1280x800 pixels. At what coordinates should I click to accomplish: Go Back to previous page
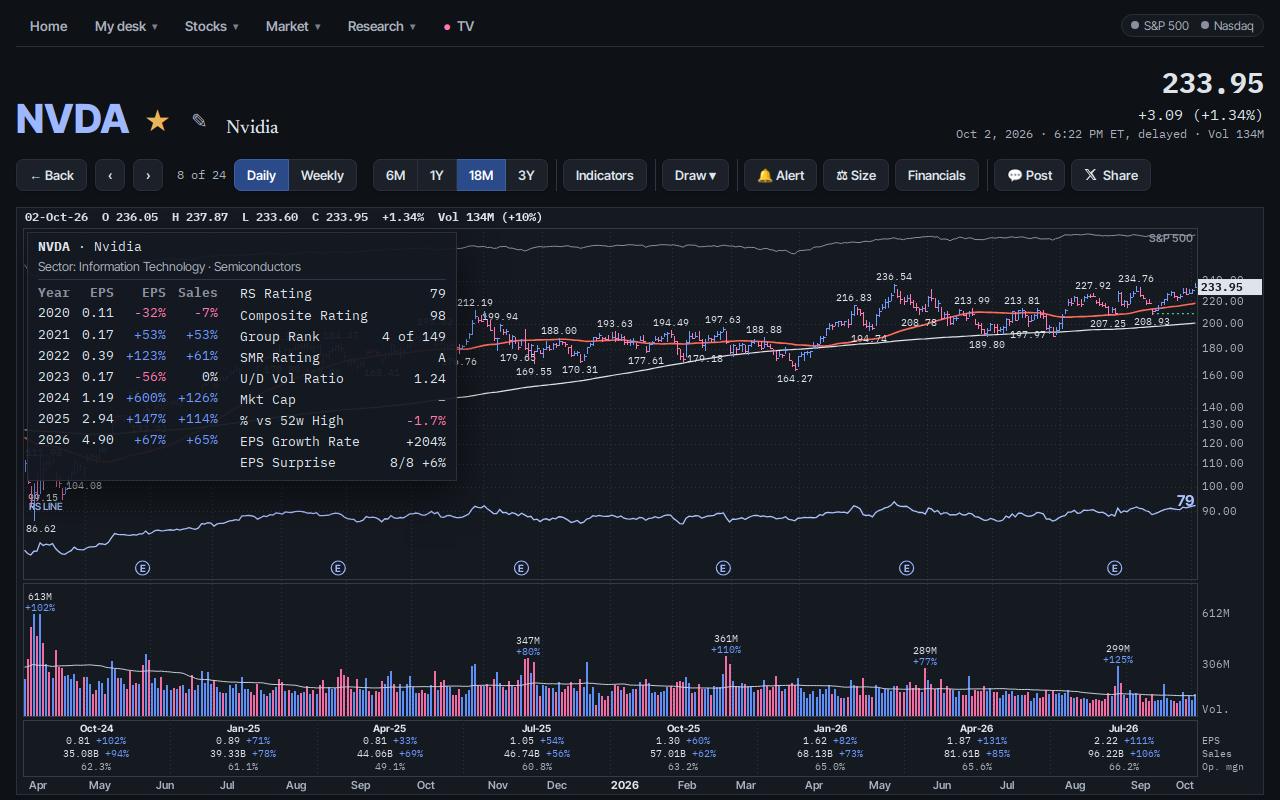point(52,175)
